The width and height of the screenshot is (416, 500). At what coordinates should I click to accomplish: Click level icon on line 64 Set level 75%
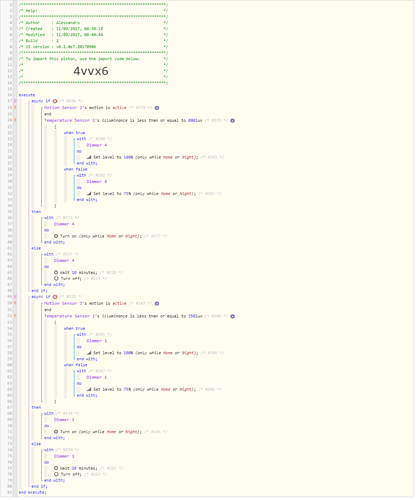pos(89,389)
